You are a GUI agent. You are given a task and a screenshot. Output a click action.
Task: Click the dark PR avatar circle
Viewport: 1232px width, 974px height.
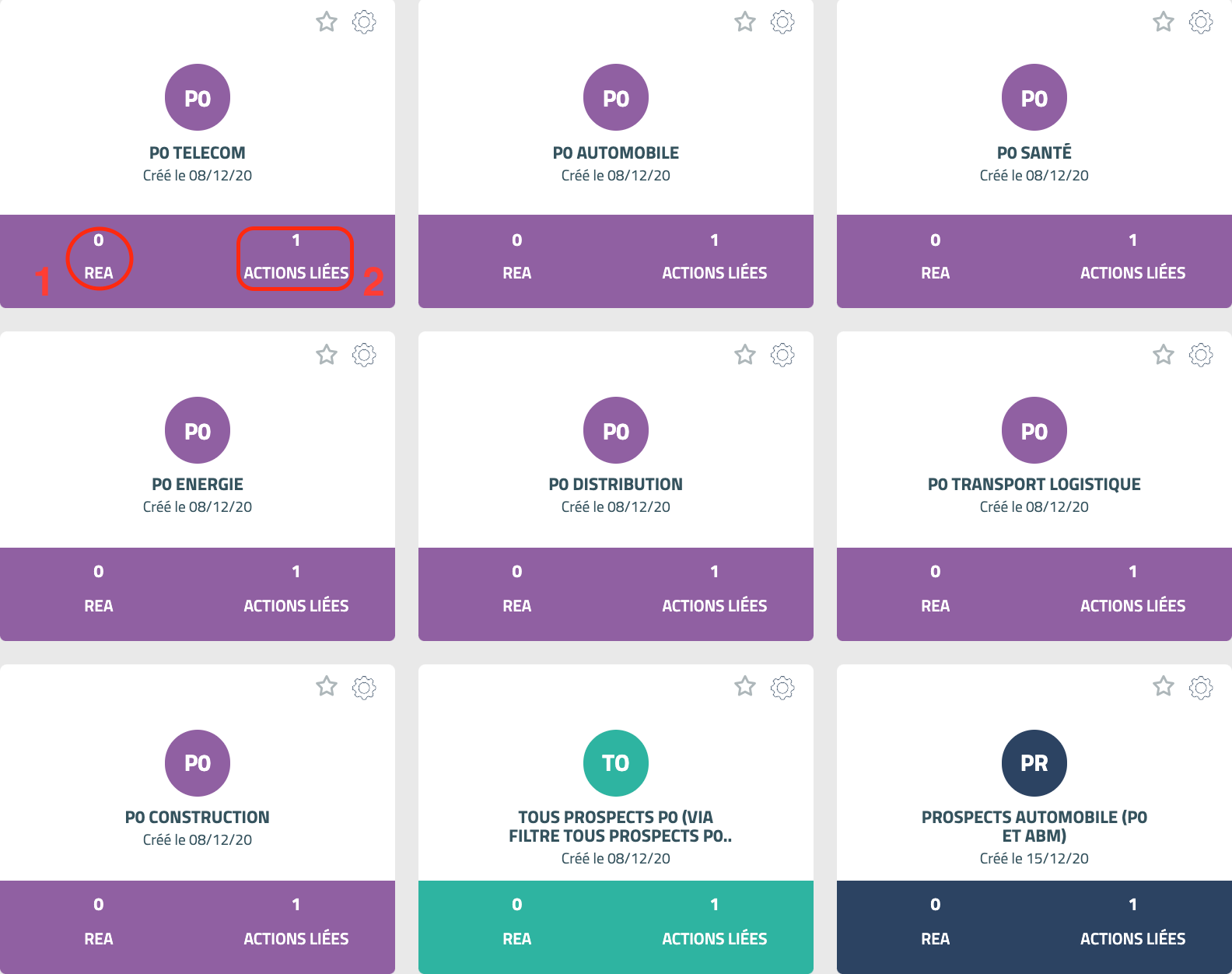pos(1034,763)
